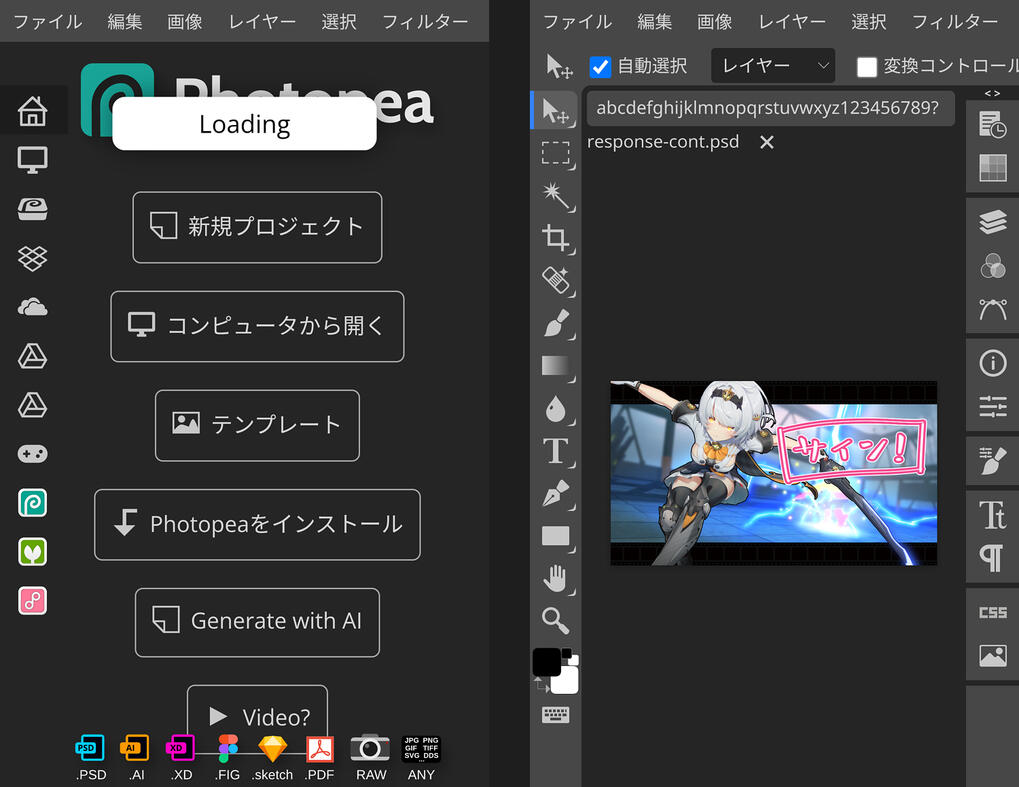Select the response-cont.psd document tab
Screen dimensions: 1019x787
[x=663, y=142]
